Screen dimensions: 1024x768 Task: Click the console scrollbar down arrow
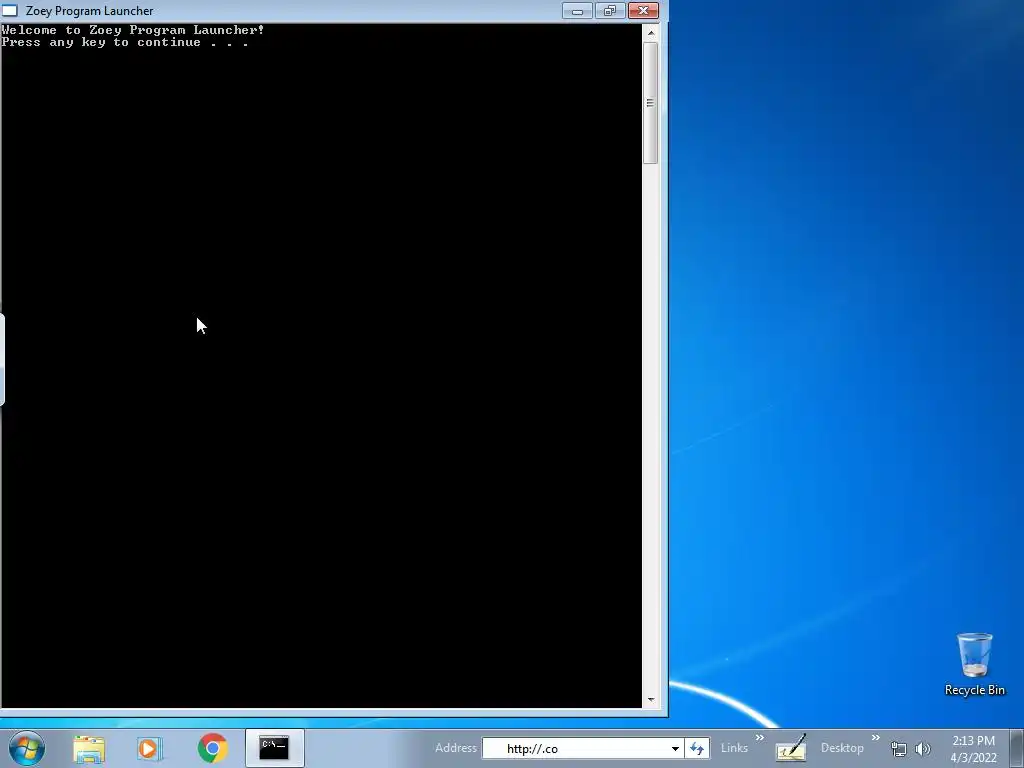pyautogui.click(x=650, y=700)
